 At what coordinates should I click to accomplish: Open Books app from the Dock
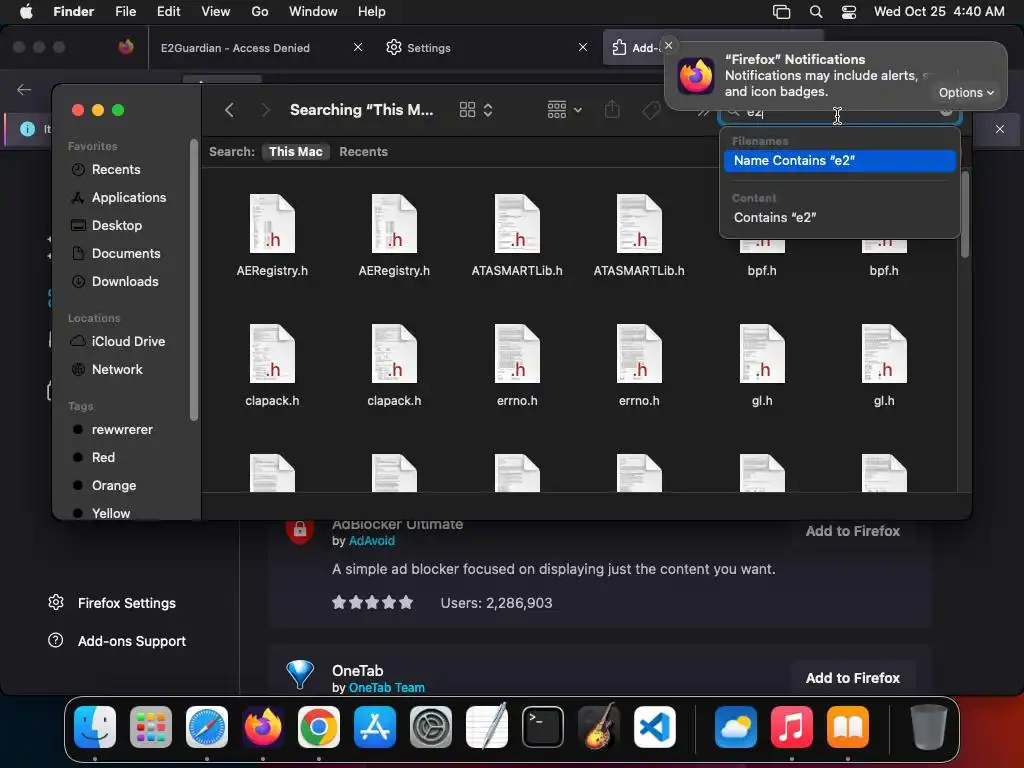[x=848, y=727]
